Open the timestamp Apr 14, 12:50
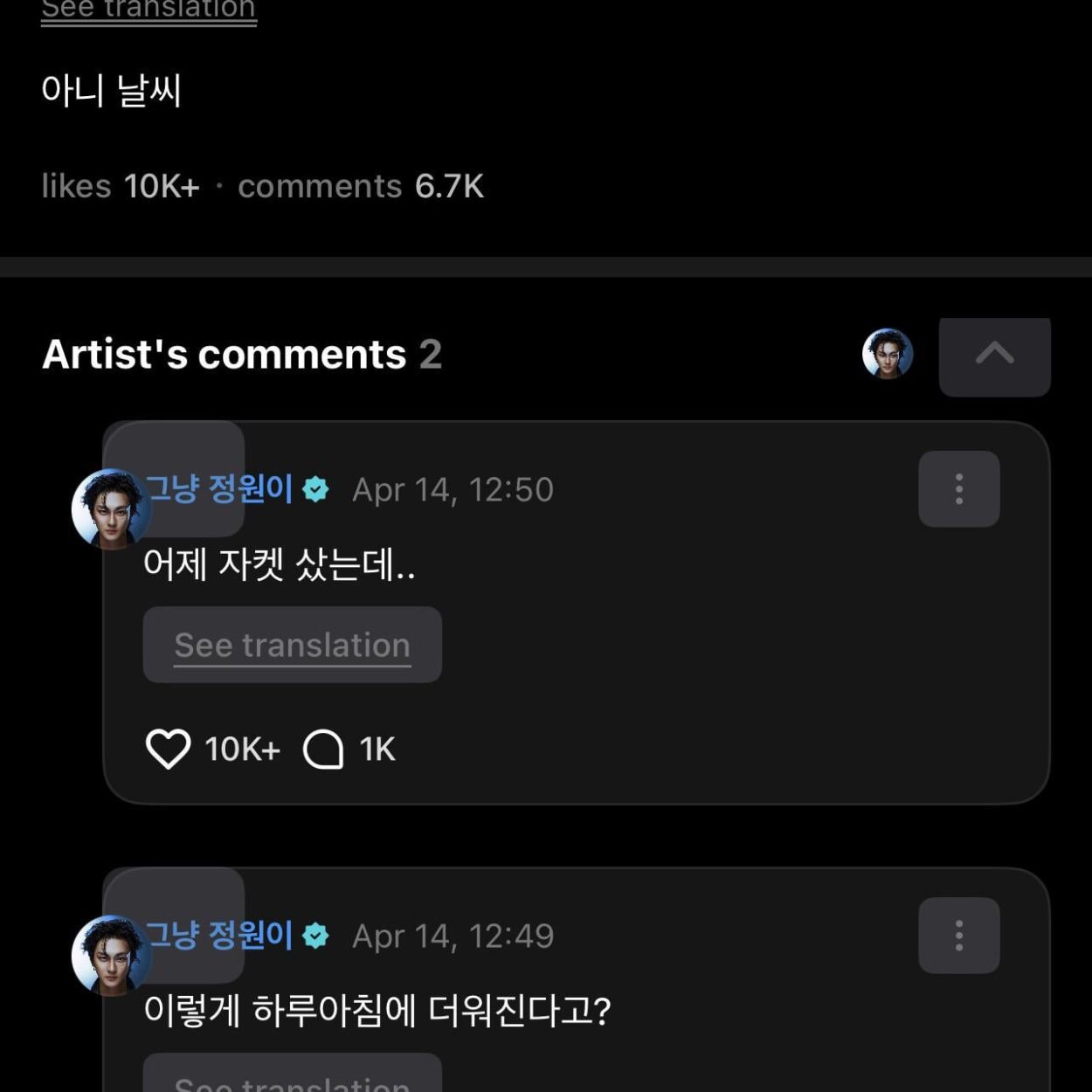 pyautogui.click(x=452, y=490)
